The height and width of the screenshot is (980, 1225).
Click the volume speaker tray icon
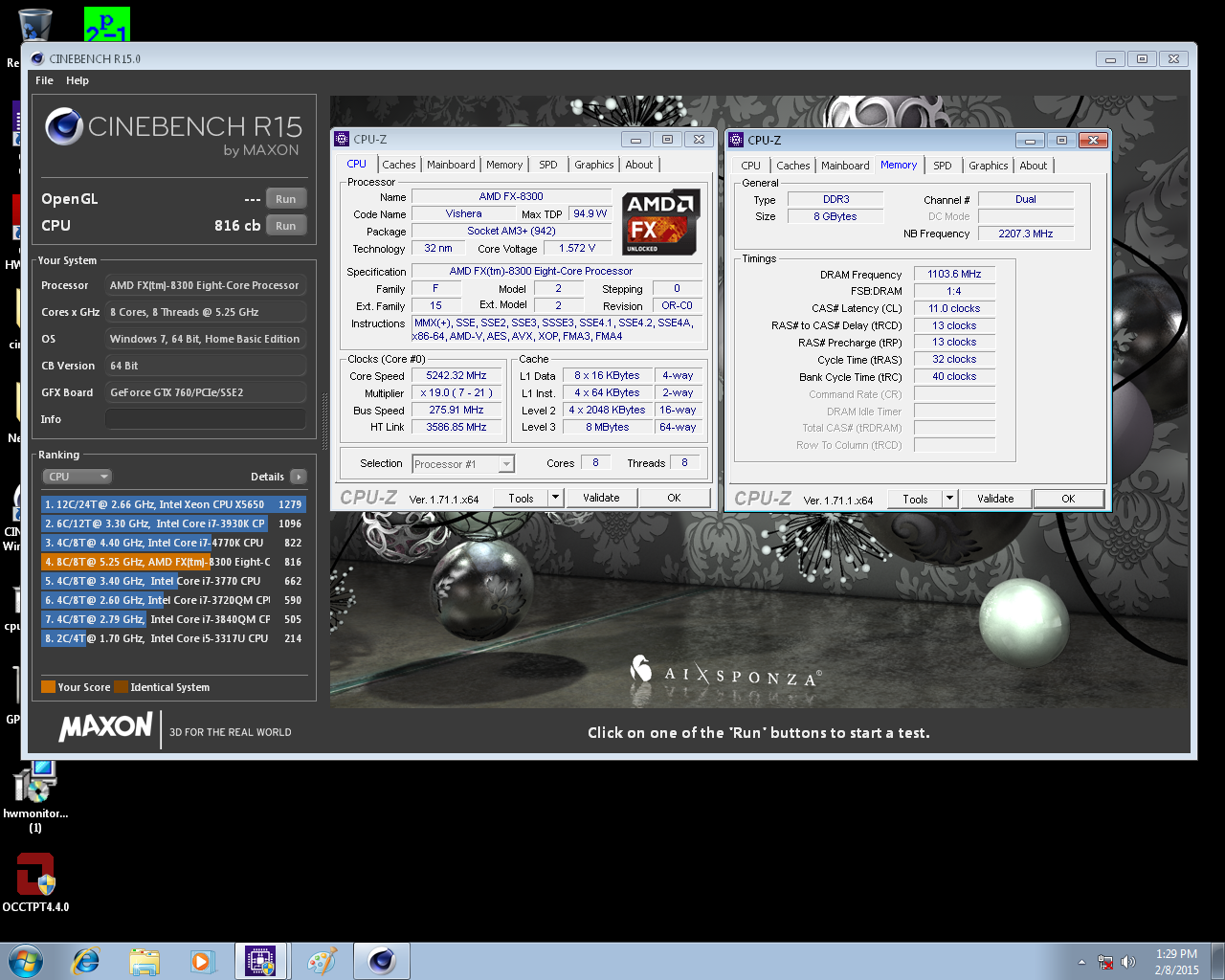[1128, 962]
